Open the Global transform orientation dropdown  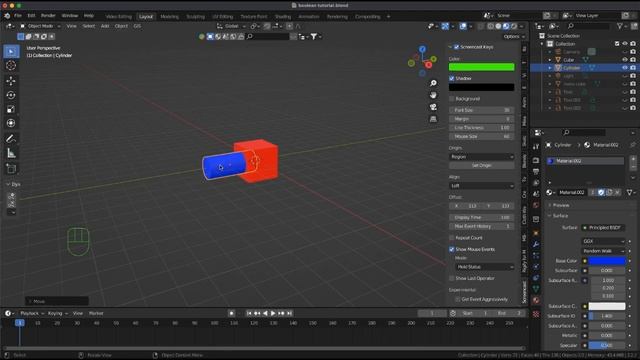click(x=231, y=26)
